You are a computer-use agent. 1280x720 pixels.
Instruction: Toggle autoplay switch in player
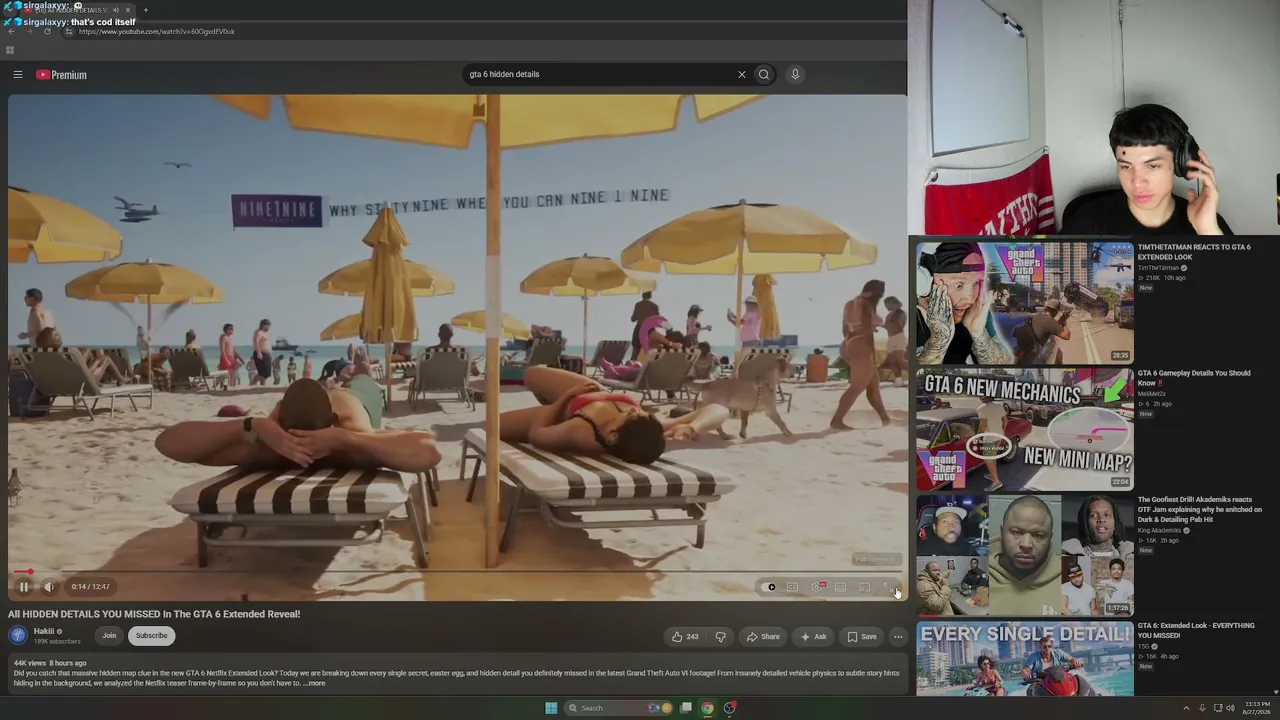click(x=769, y=587)
